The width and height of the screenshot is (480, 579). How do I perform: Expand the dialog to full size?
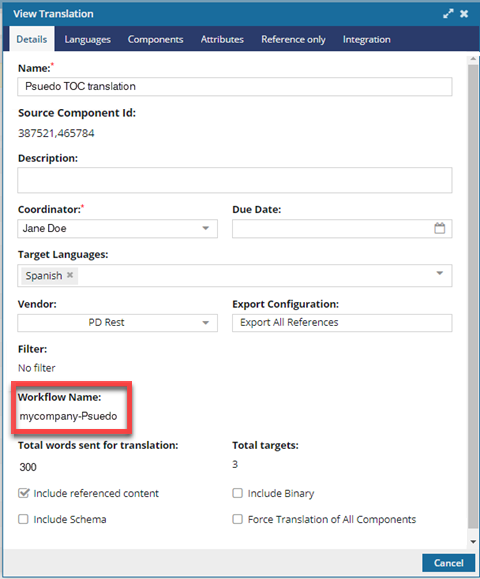pos(448,14)
